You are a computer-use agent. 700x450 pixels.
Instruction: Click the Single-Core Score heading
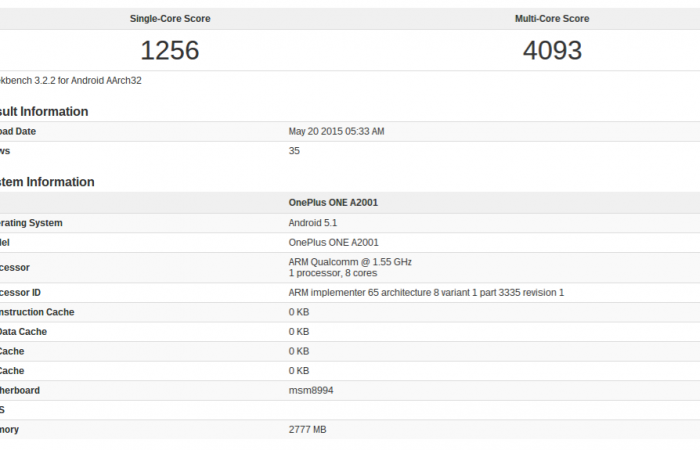170,18
